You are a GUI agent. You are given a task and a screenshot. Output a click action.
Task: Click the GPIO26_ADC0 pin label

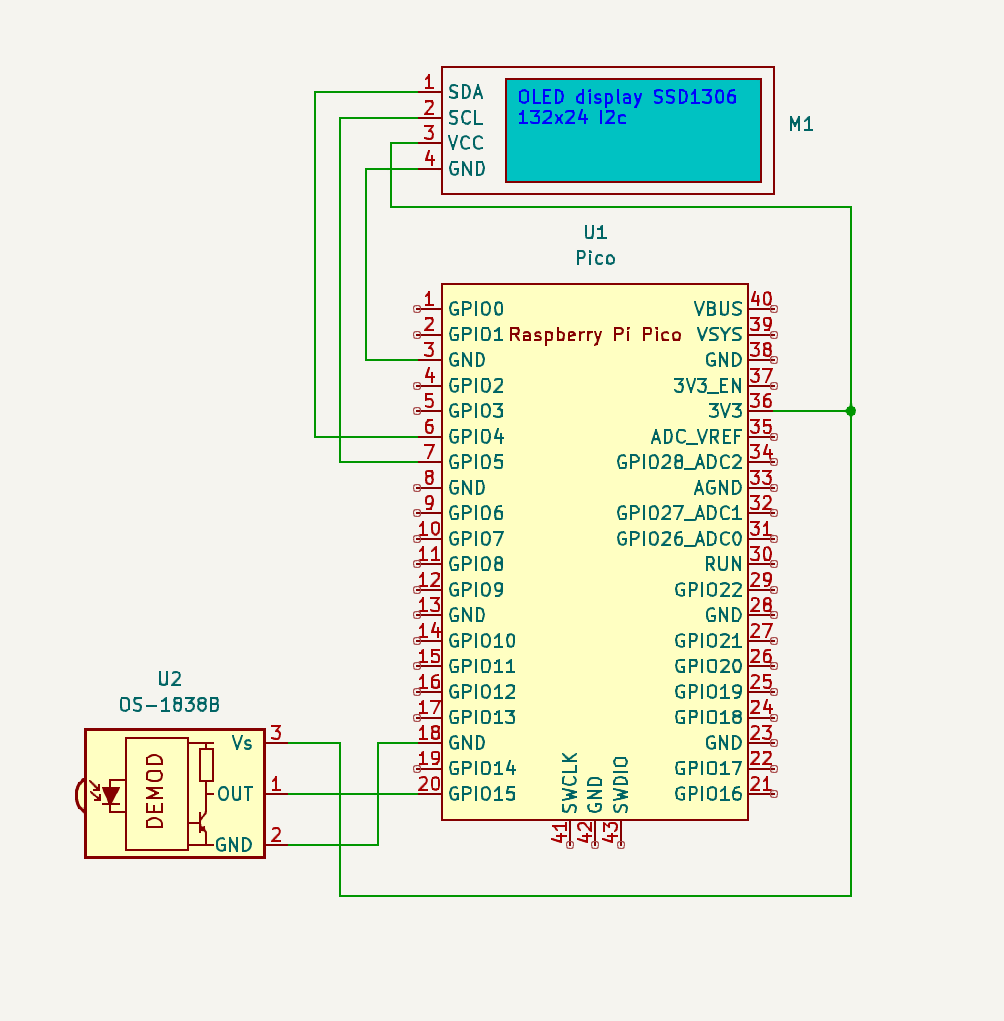click(x=679, y=538)
